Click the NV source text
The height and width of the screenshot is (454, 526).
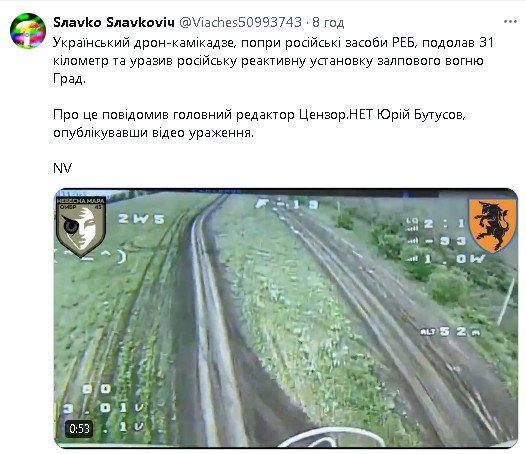click(x=62, y=168)
